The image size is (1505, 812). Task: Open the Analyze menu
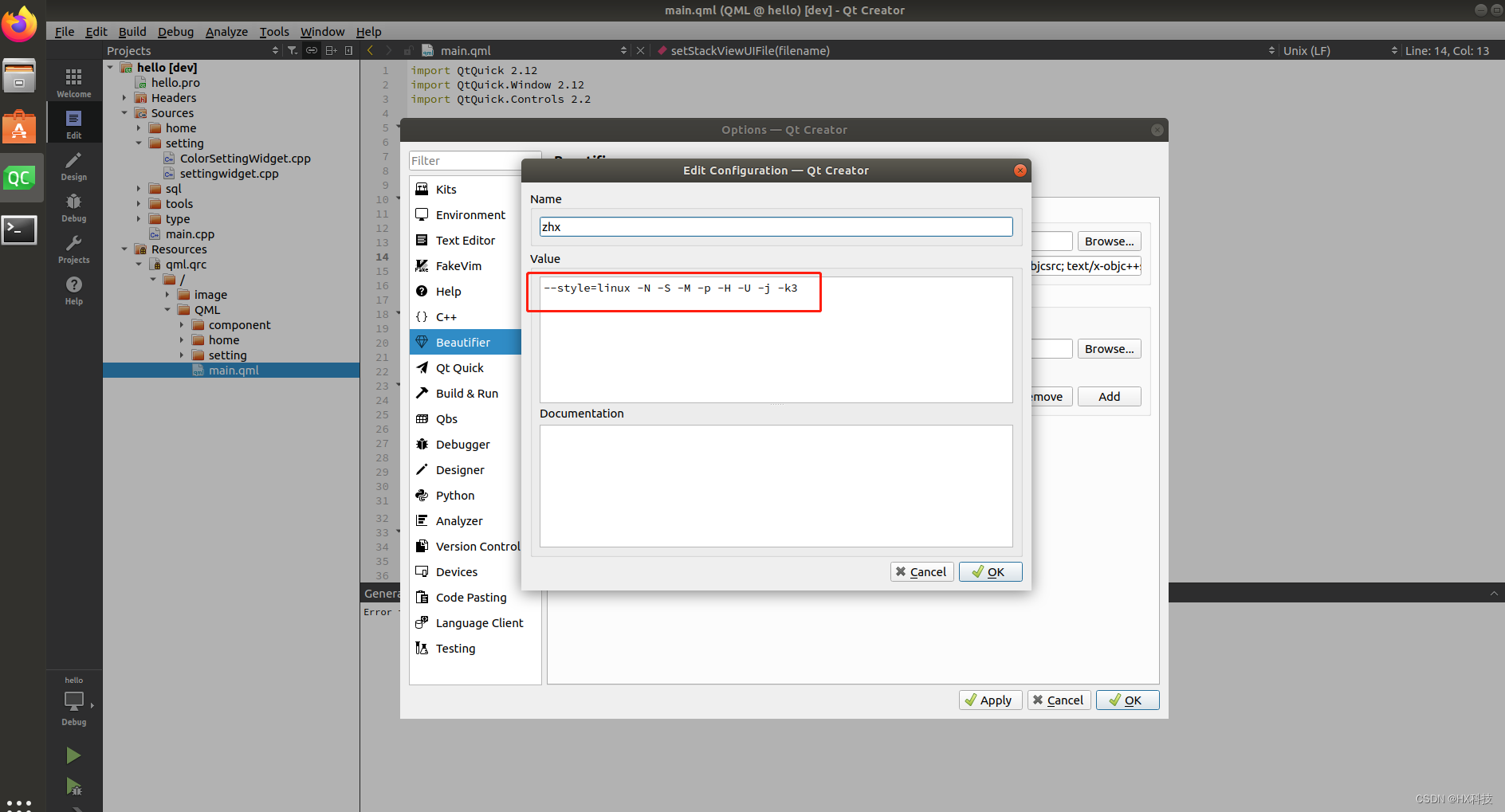(x=226, y=32)
